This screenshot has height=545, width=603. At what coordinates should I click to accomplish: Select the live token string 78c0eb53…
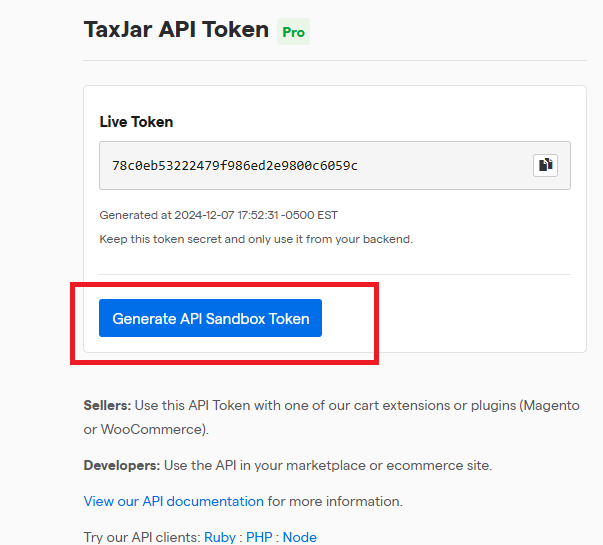click(235, 165)
